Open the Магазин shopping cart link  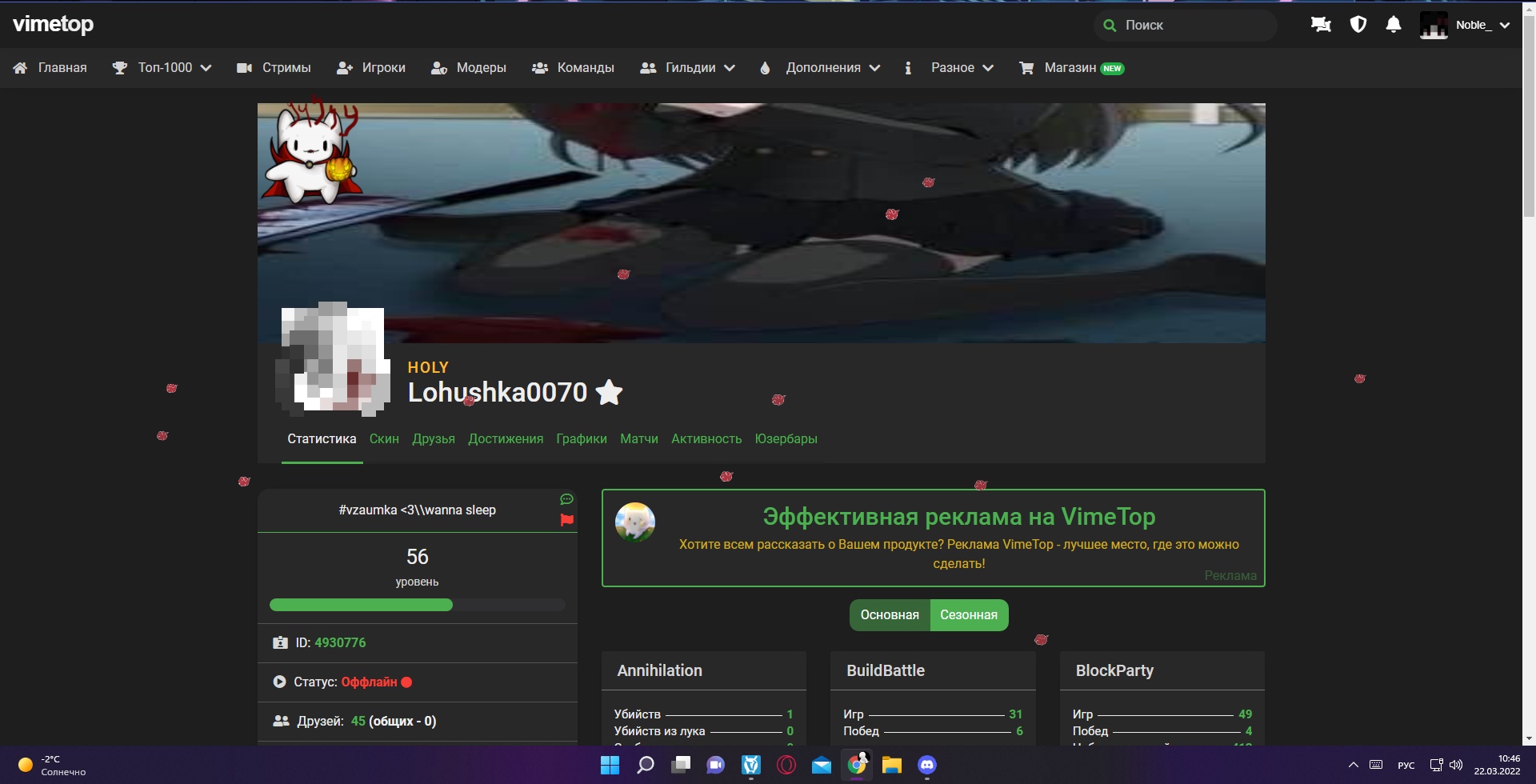pyautogui.click(x=1070, y=68)
